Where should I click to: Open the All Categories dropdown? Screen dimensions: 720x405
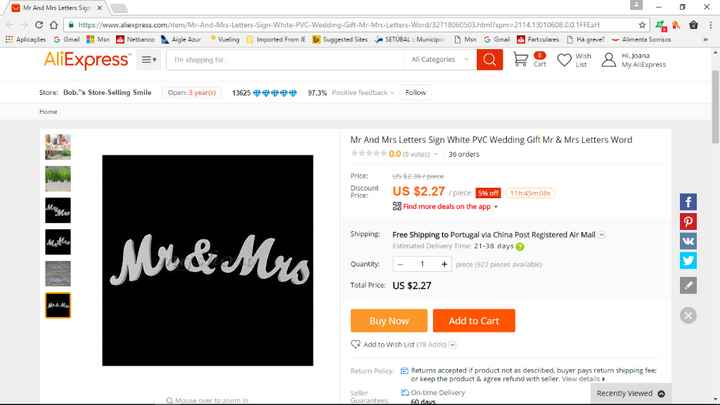pyautogui.click(x=439, y=60)
